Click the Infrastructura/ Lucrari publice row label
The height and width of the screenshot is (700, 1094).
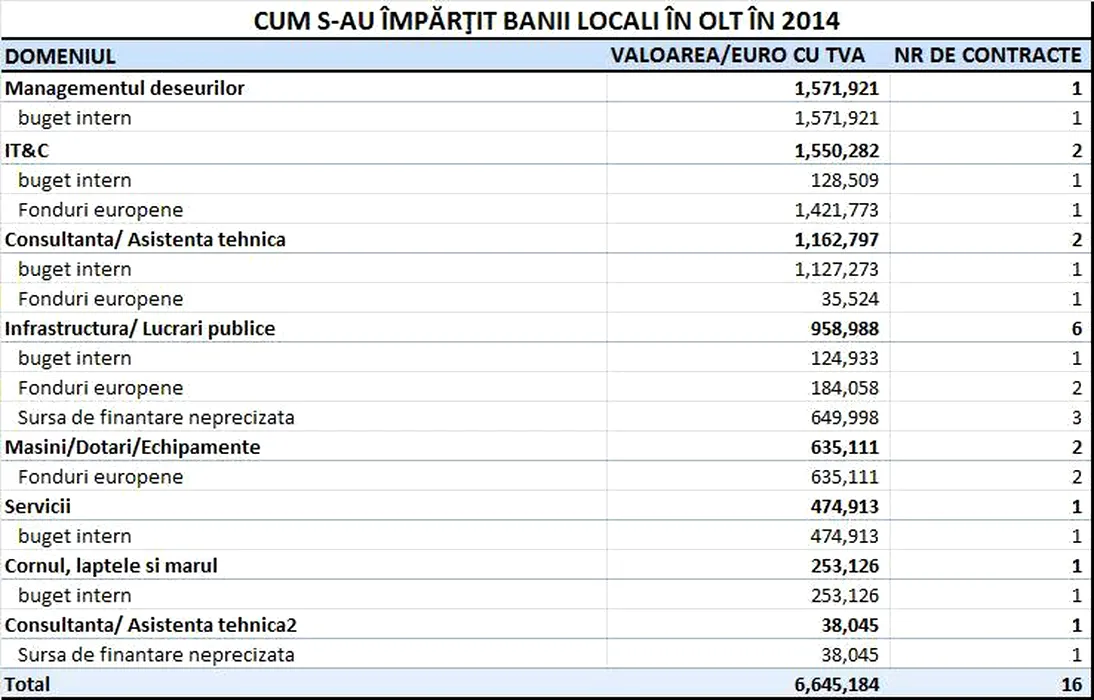(140, 328)
